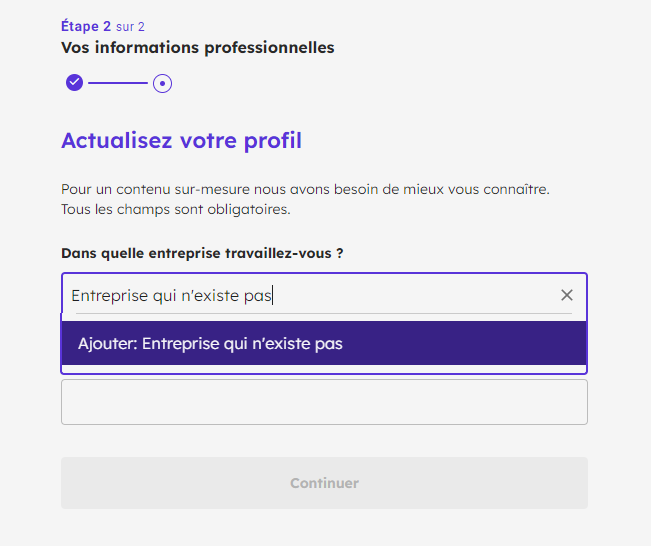Click the completed step one checkmark icon
This screenshot has width=651, height=546.
pyautogui.click(x=74, y=82)
